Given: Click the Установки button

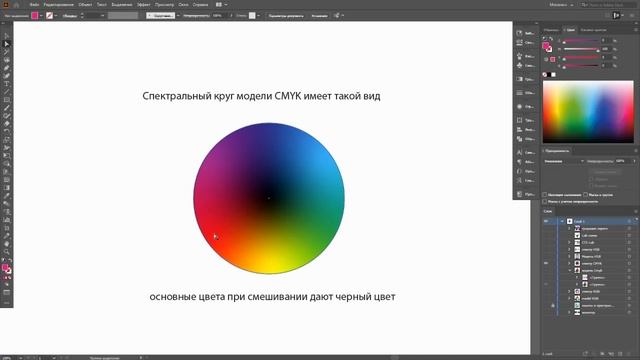Looking at the screenshot, I should (319, 16).
